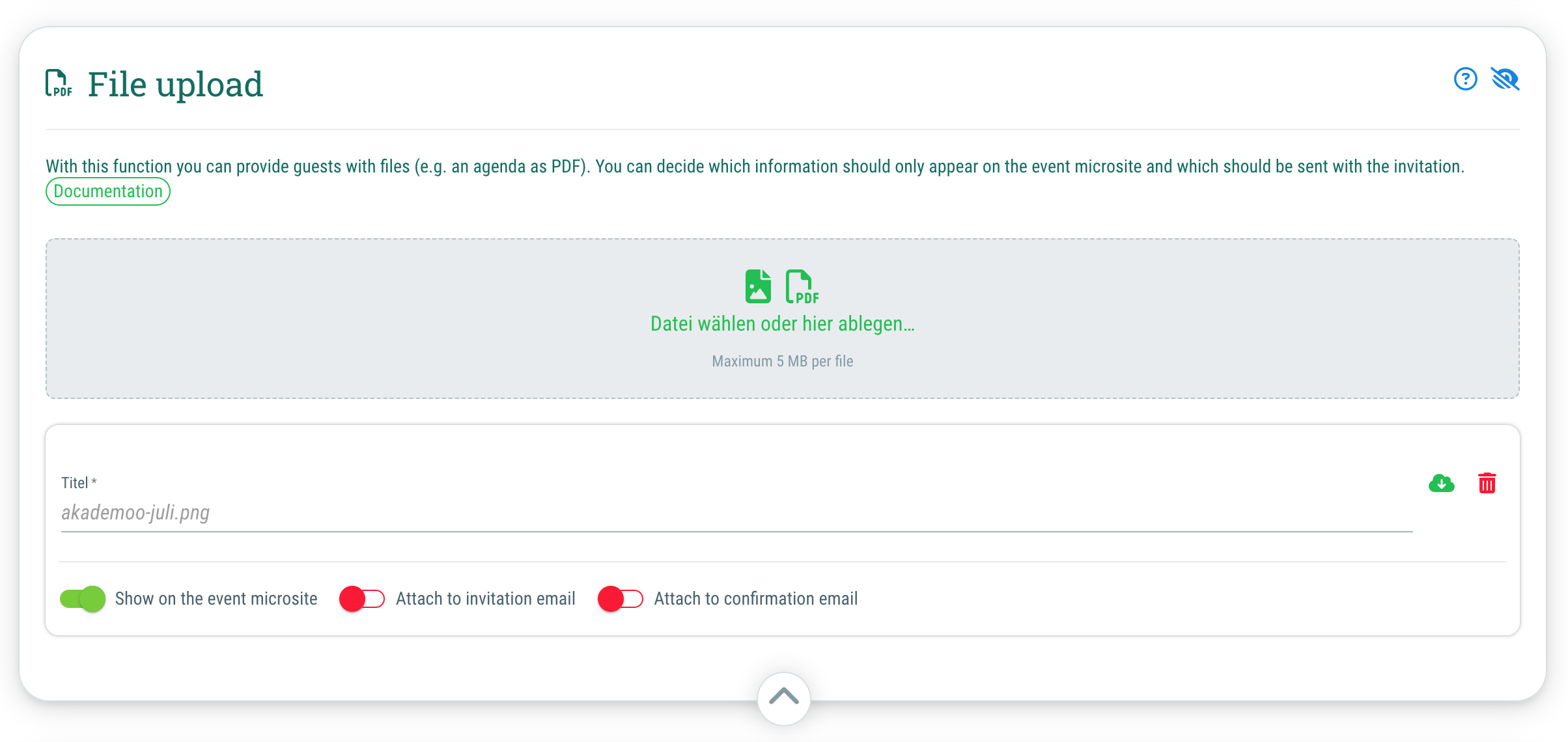Click 'Datei wählen oder hier ablegen…' upload text

[x=783, y=323]
